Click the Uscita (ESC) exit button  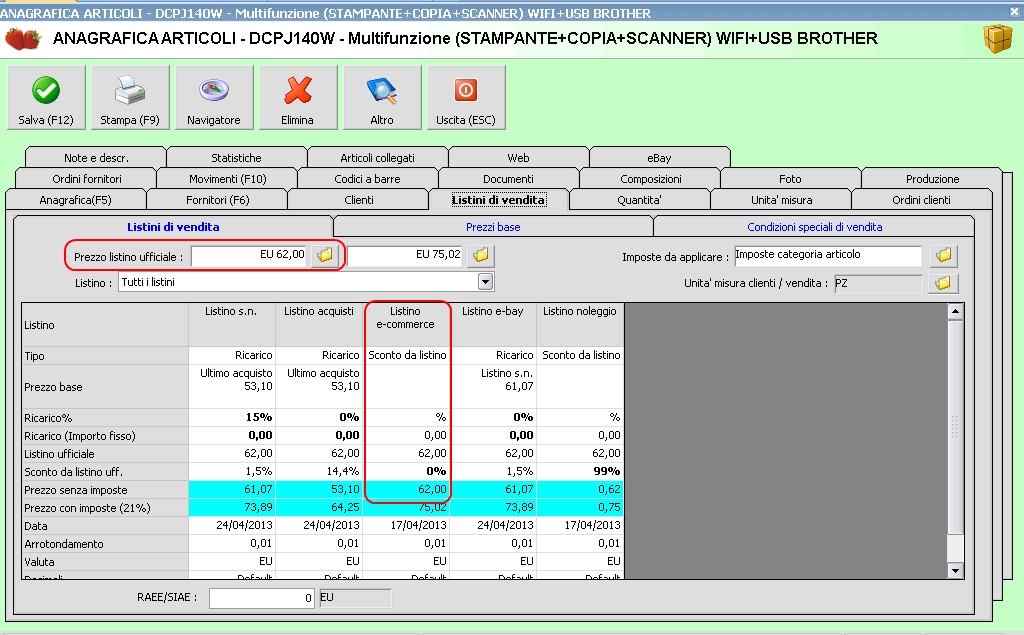(466, 97)
